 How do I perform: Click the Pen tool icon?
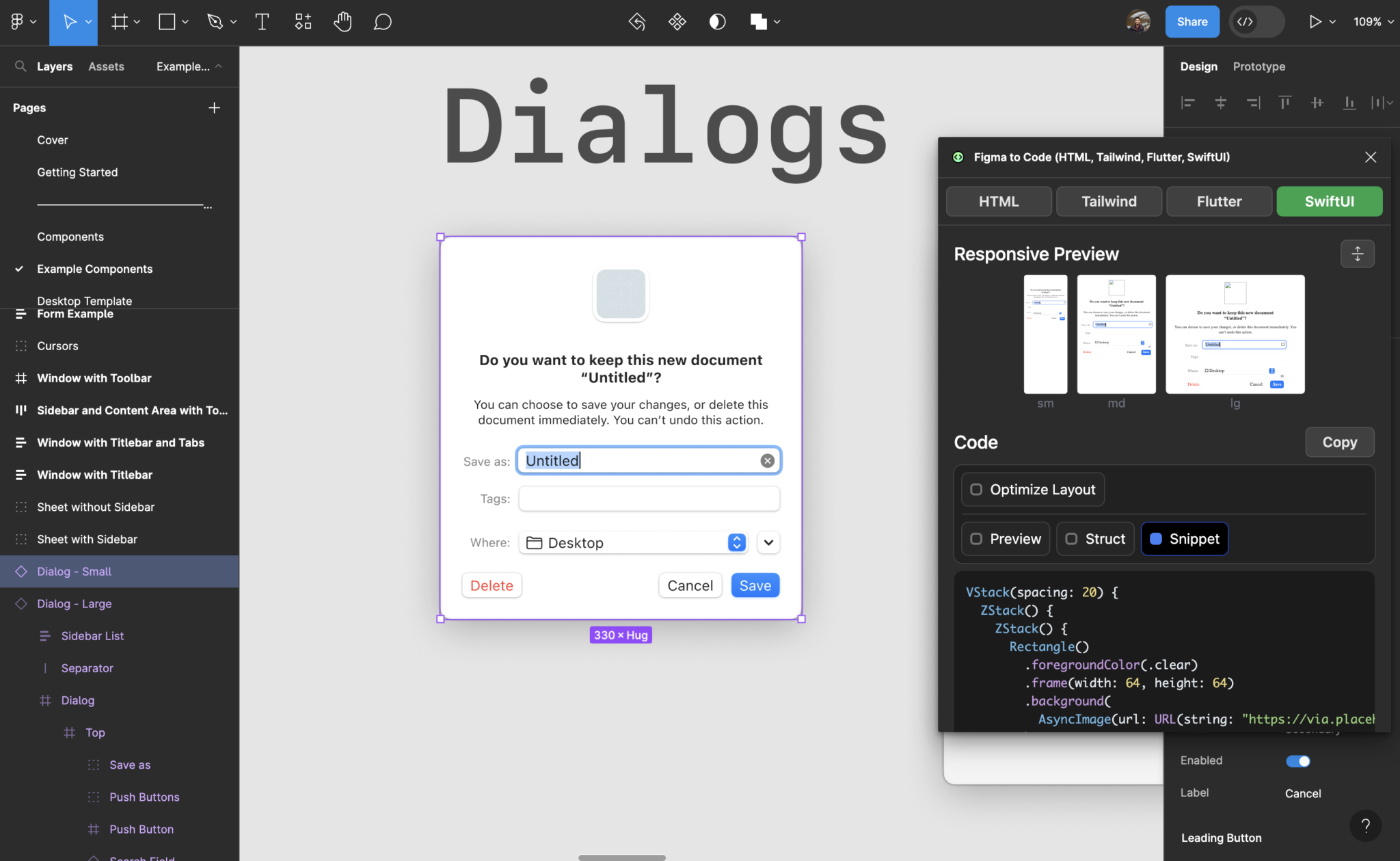[x=215, y=22]
